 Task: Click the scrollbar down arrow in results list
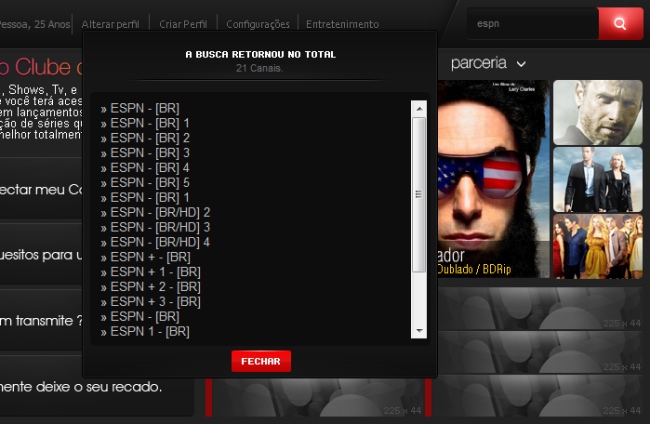(419, 331)
